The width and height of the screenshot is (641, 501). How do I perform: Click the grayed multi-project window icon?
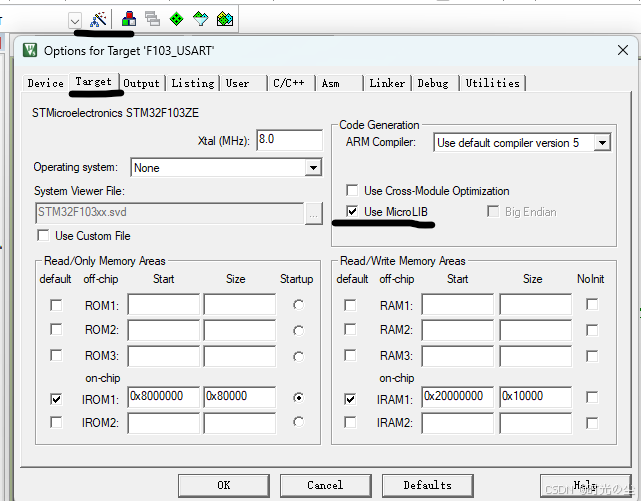click(x=152, y=19)
